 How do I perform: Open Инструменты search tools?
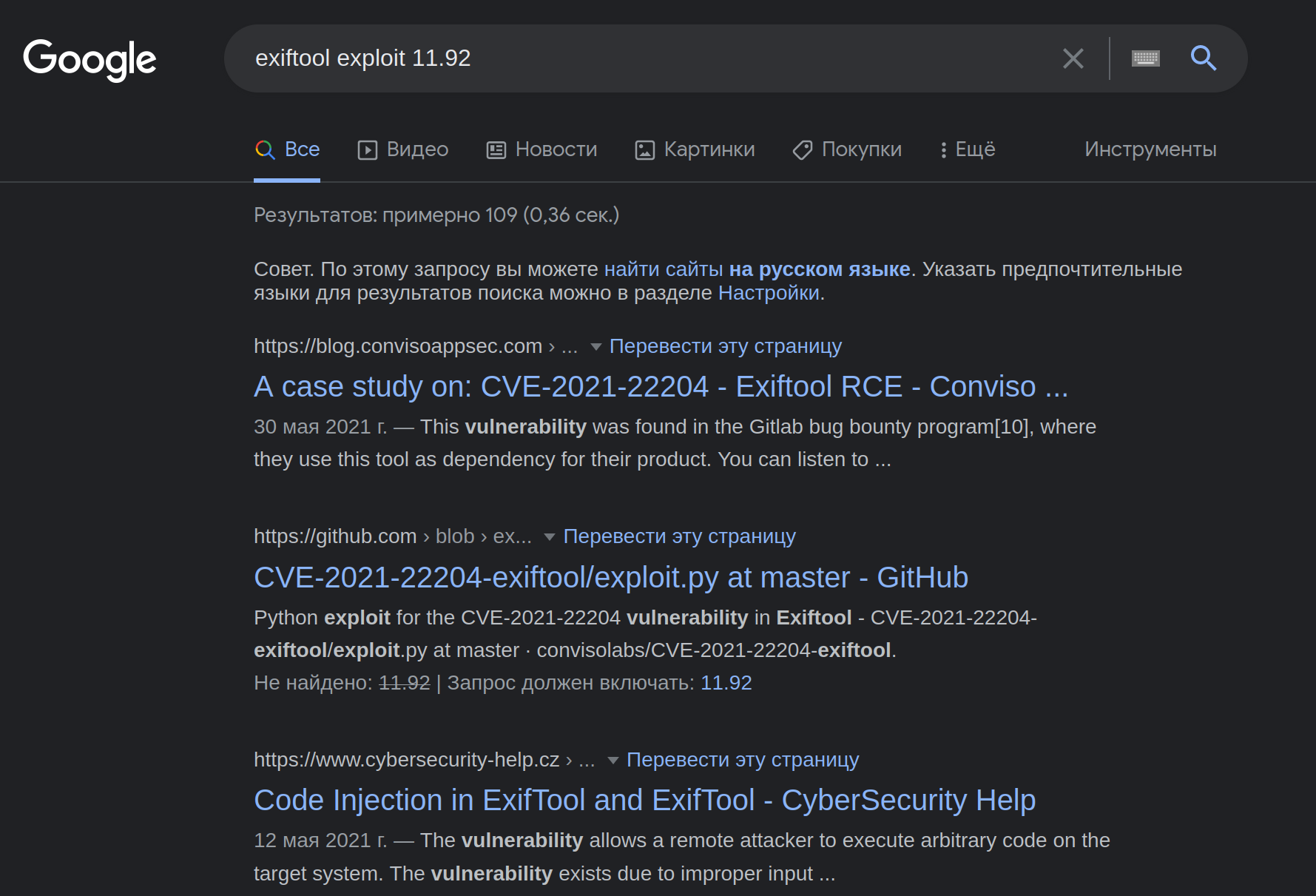click(x=1150, y=149)
